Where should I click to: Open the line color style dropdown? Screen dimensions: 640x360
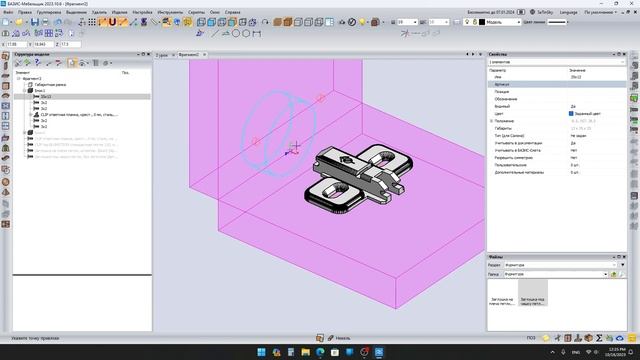568,22
